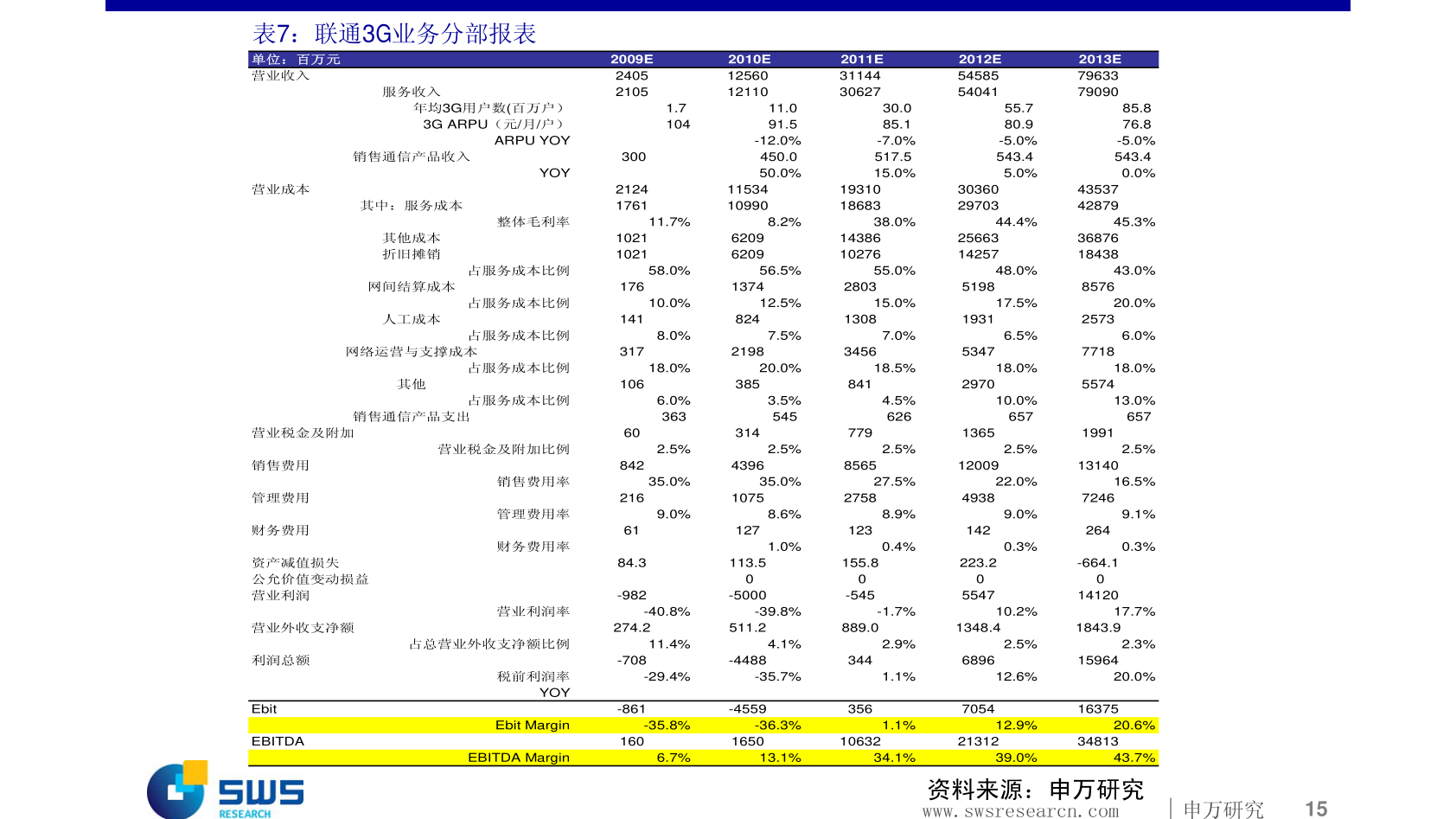Viewport: 1456px width, 819px height.
Task: Click the 营业收入 row label
Action: click(x=280, y=76)
